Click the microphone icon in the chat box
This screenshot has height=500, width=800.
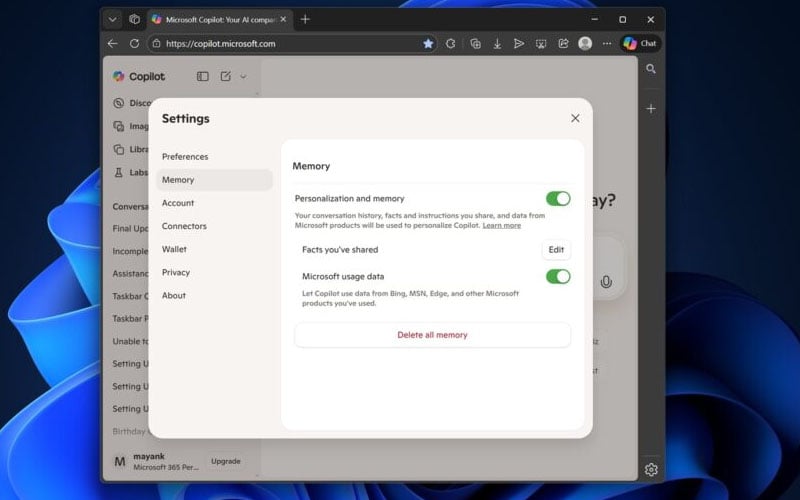[x=606, y=282]
